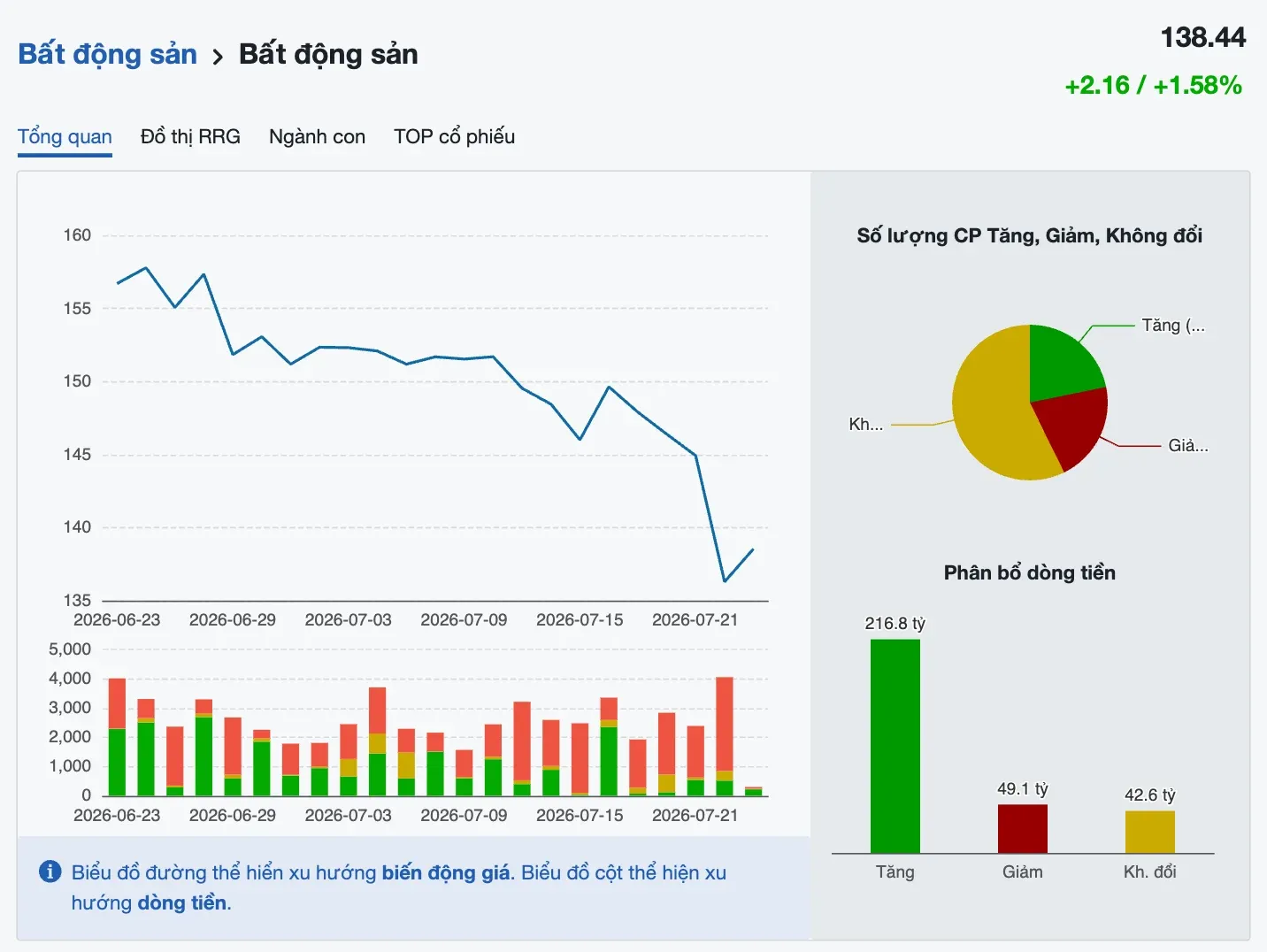Click the Kh. đổi axis label under bar chart
This screenshot has height=952, width=1267.
pyautogui.click(x=1149, y=871)
